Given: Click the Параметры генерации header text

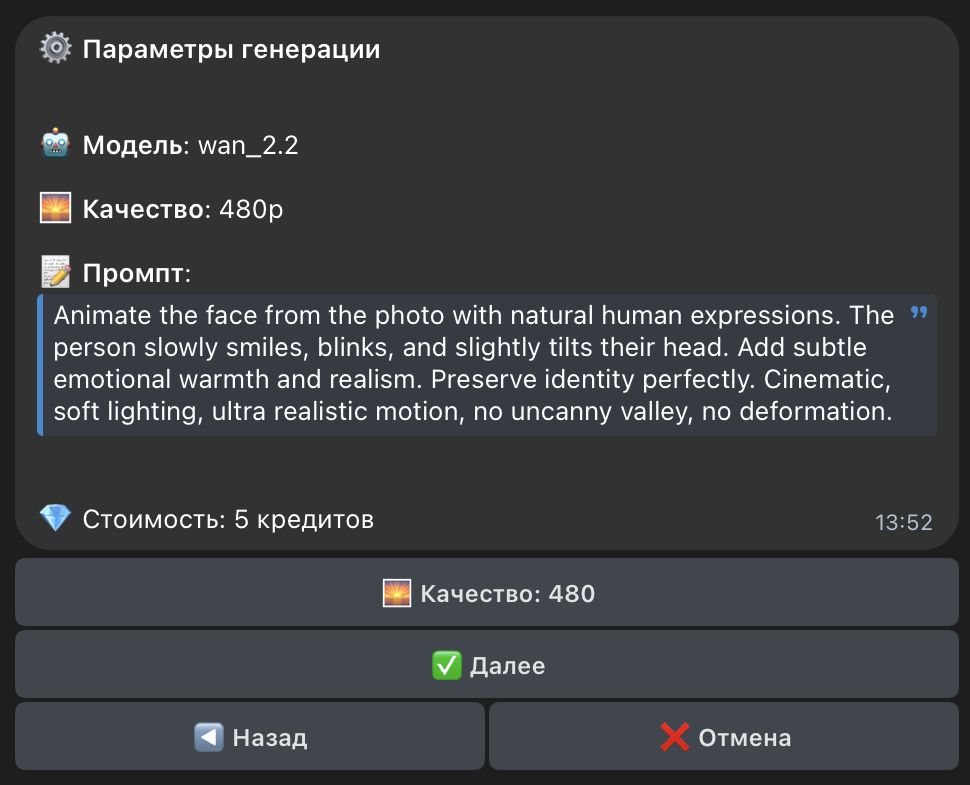Looking at the screenshot, I should [x=232, y=48].
